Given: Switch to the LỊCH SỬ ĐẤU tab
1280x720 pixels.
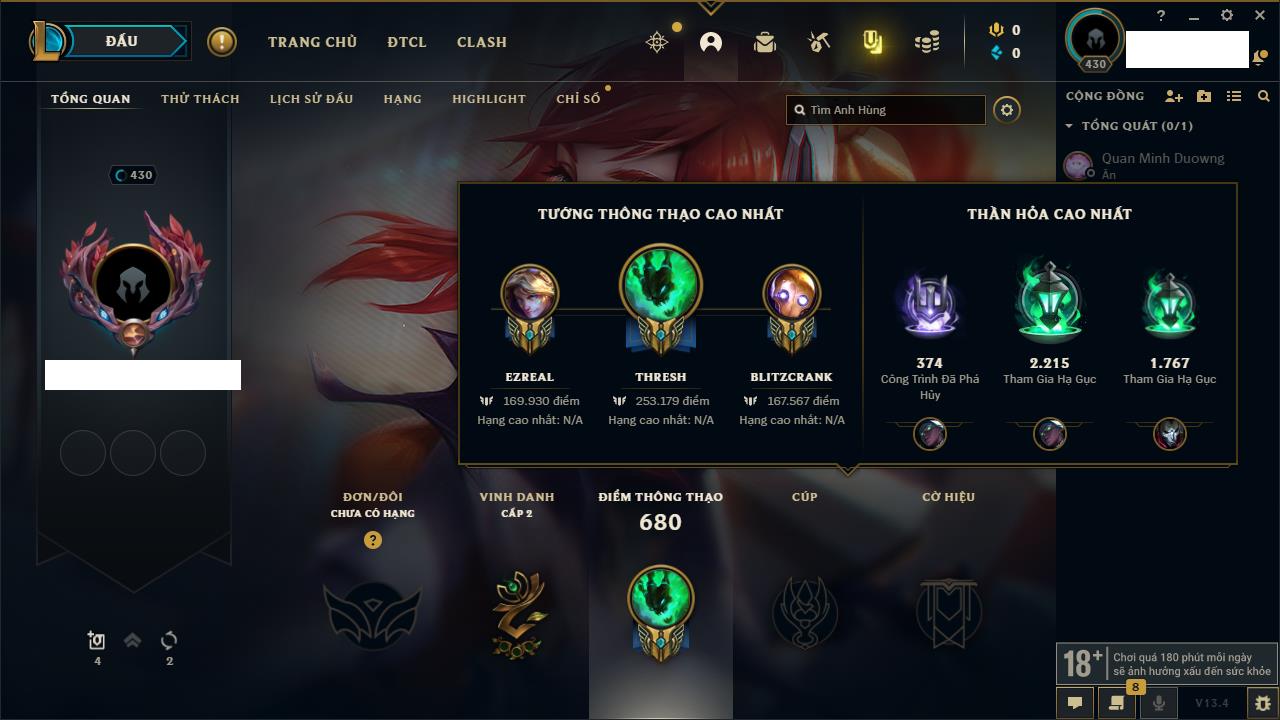Looking at the screenshot, I should [x=311, y=99].
